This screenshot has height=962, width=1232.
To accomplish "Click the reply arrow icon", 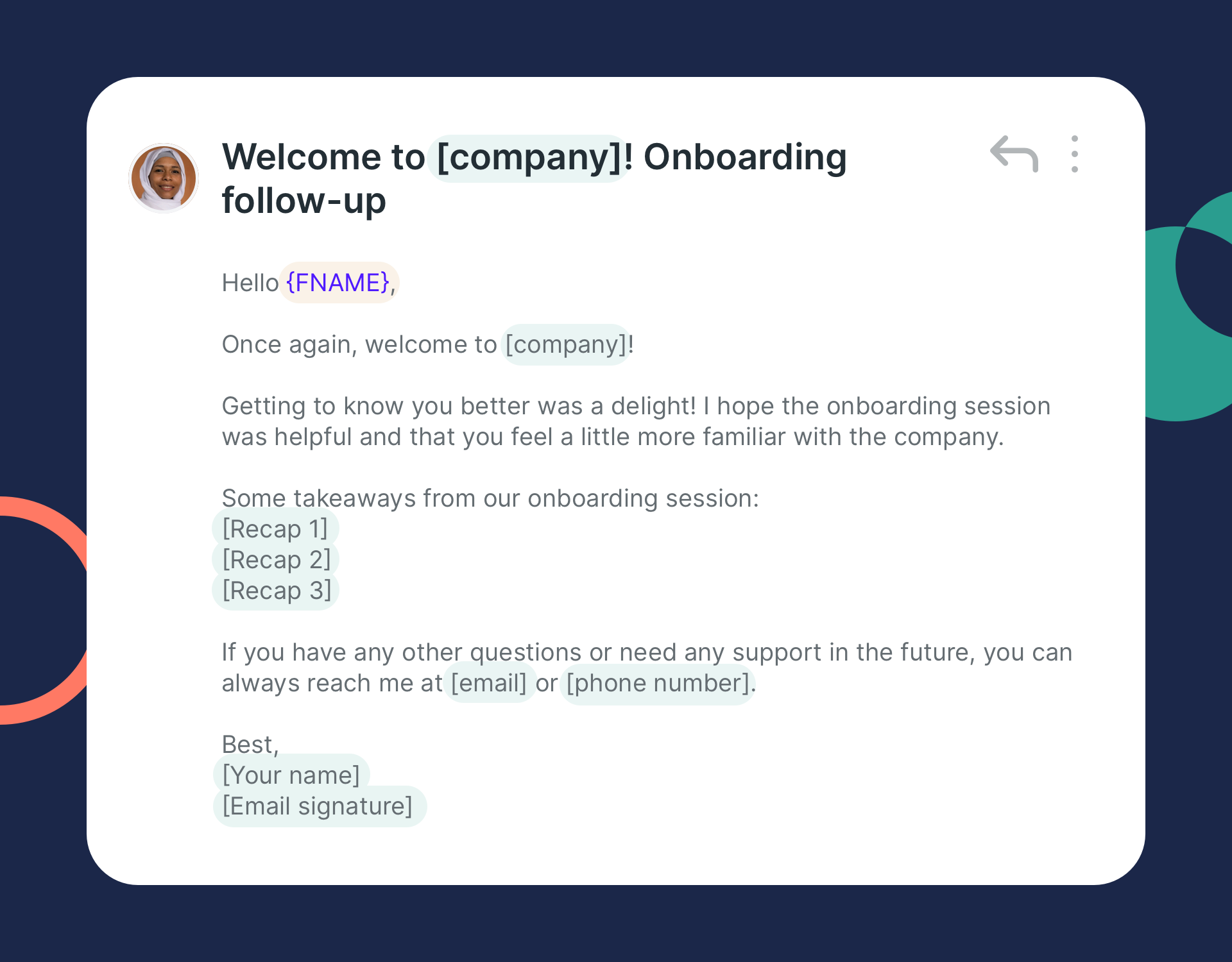I will point(1014,154).
